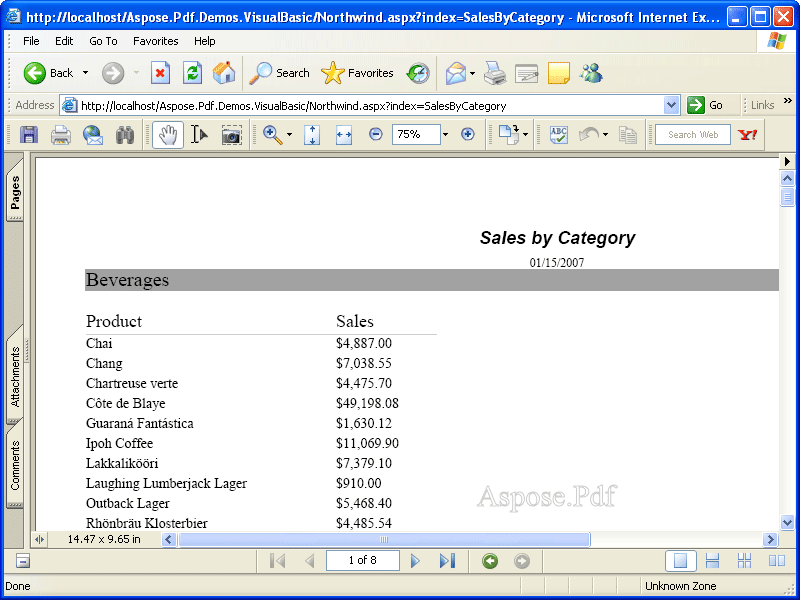Screen dimensions: 800x600
Task: Fit page height with vertical arrows icon
Action: [312, 135]
